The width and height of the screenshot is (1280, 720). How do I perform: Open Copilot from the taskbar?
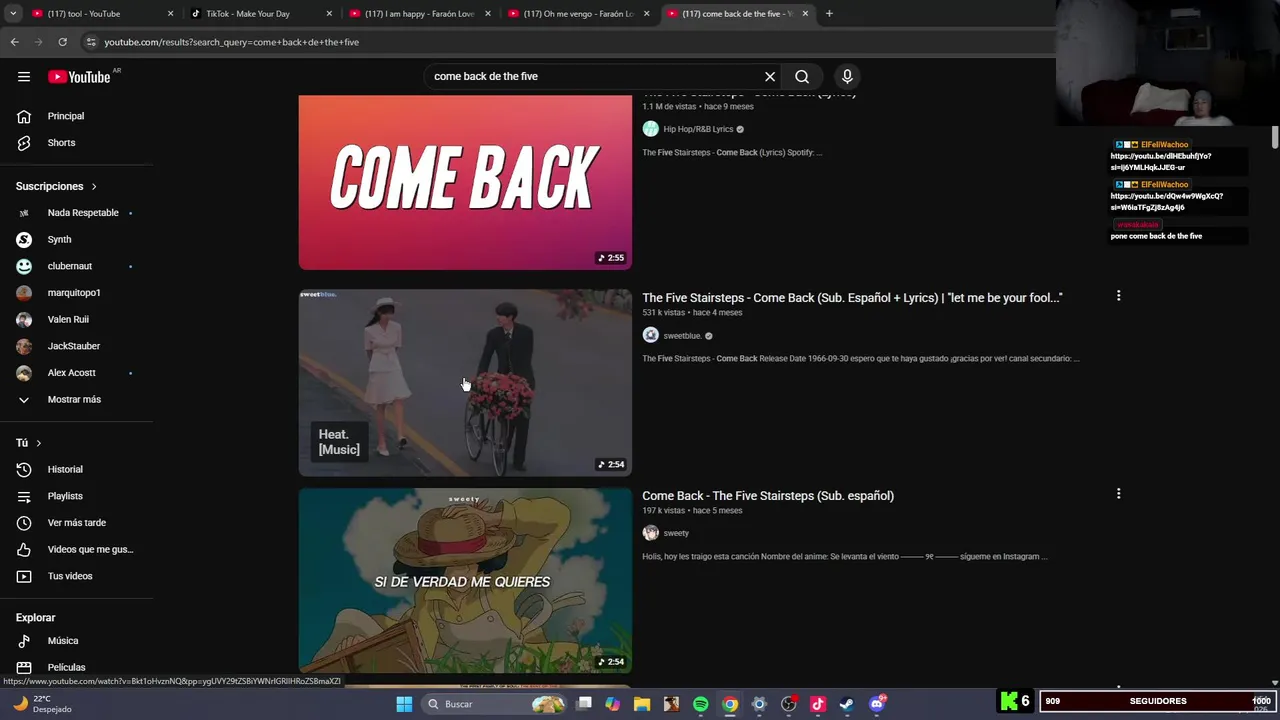click(613, 704)
